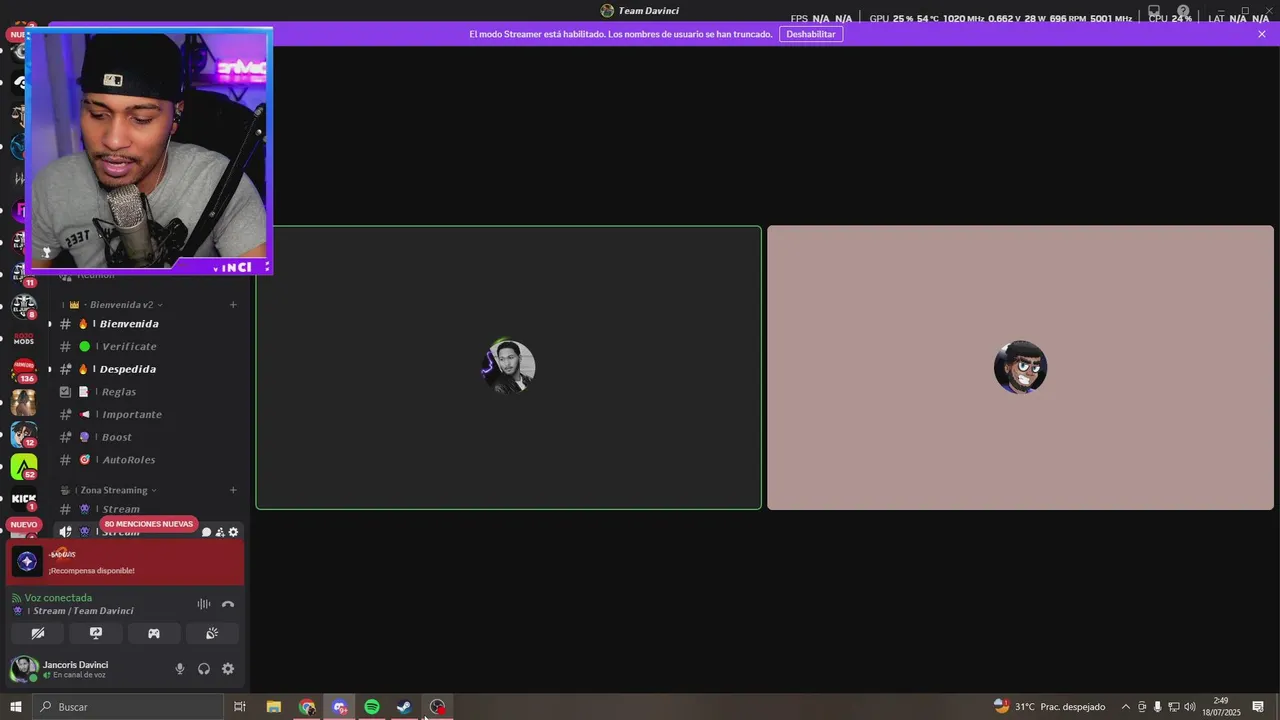
Task: Open the server icon with badge 8
Action: pyautogui.click(x=24, y=307)
